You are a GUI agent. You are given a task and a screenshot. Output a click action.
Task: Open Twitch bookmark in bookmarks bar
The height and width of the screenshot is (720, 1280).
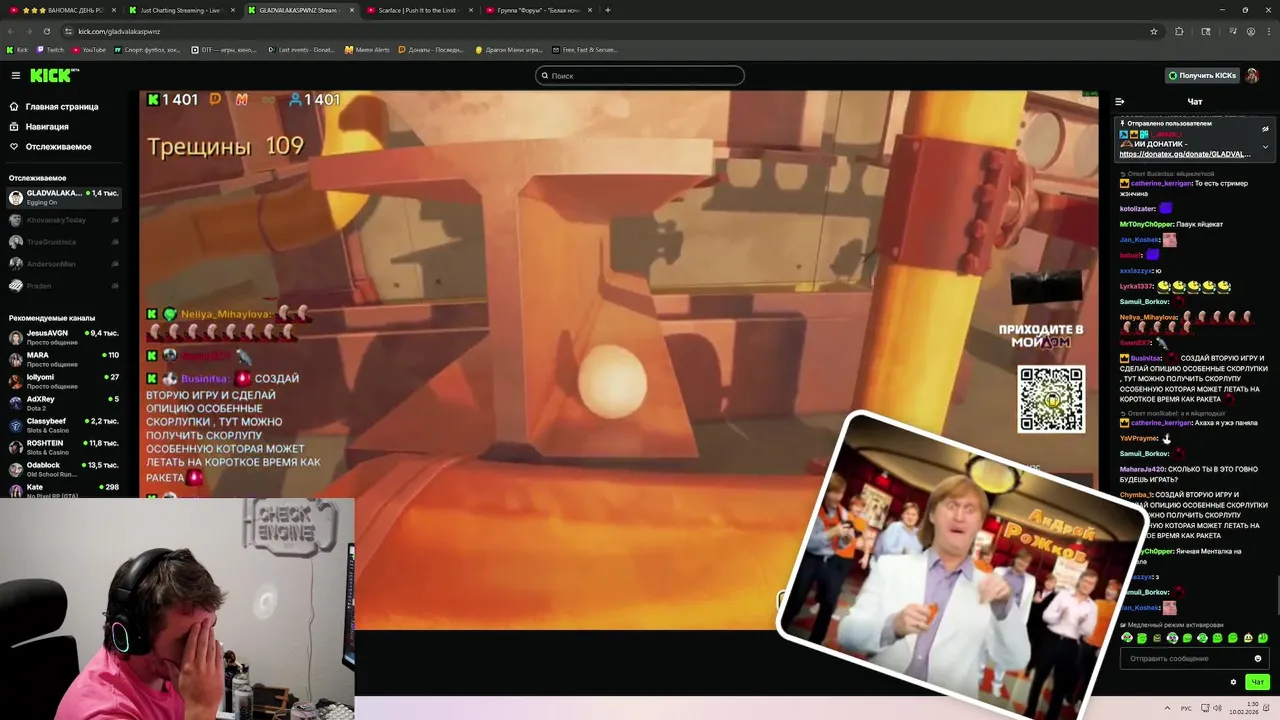click(x=50, y=49)
